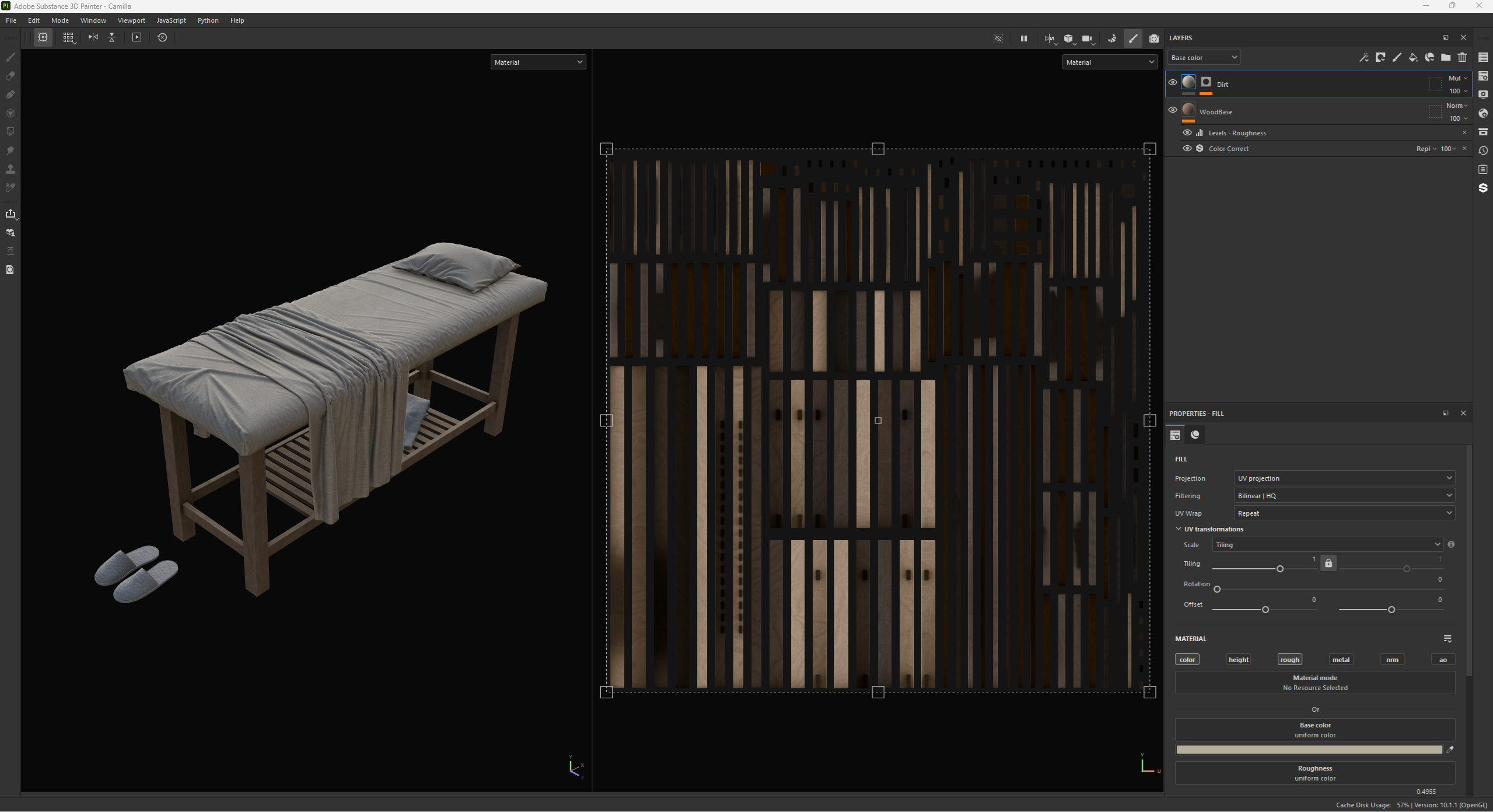This screenshot has height=812, width=1493.
Task: Open the camera screenshot icon in viewport toolbar
Action: 1153,38
